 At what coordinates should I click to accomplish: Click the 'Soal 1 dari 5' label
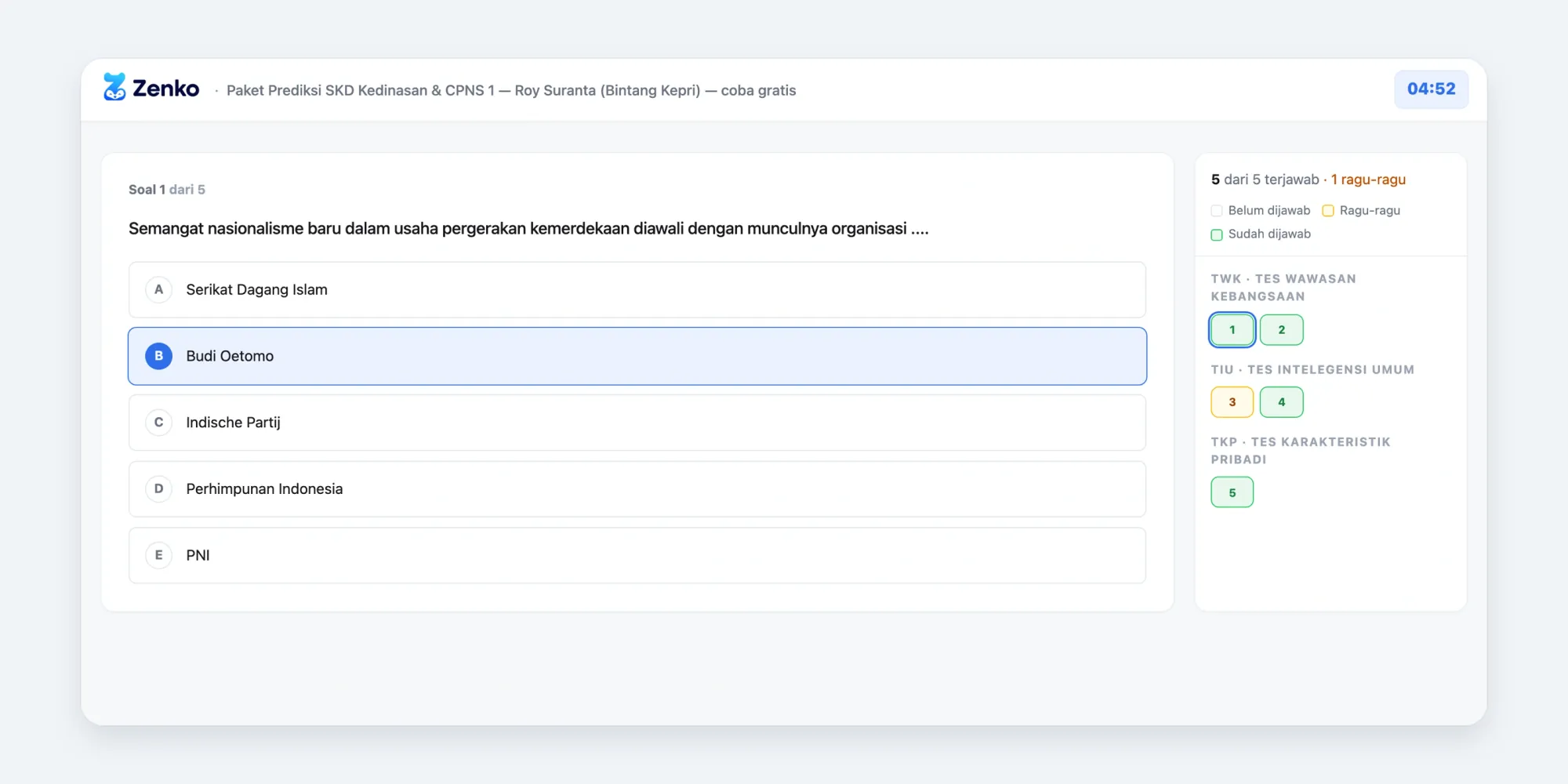(167, 190)
